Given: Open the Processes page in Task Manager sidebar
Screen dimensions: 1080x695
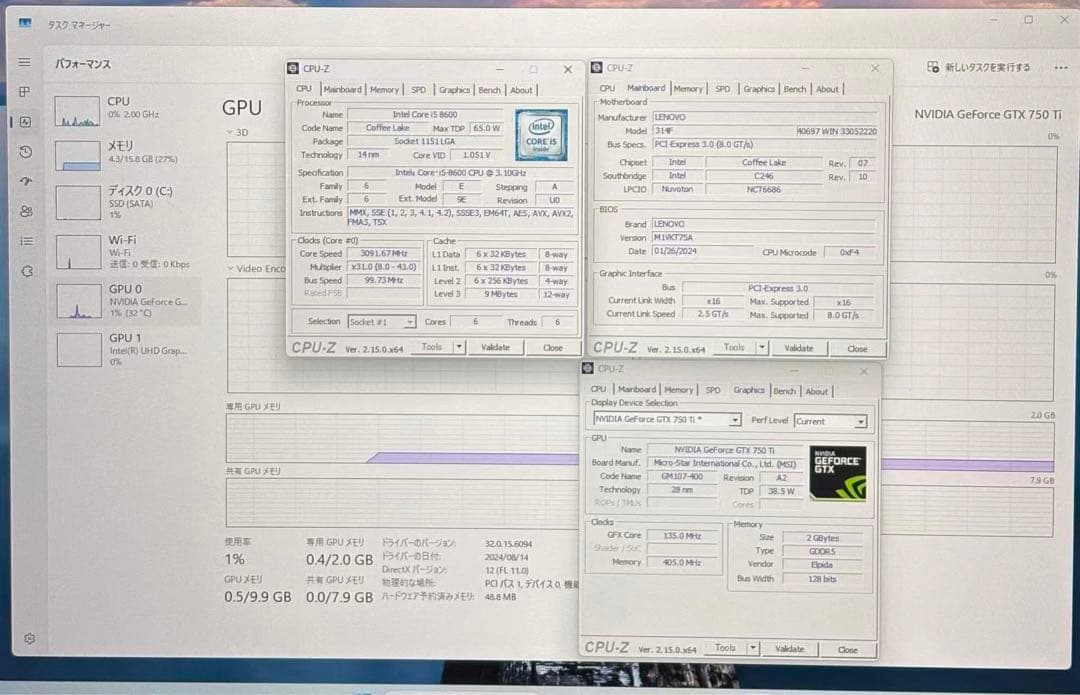Looking at the screenshot, I should (x=25, y=91).
